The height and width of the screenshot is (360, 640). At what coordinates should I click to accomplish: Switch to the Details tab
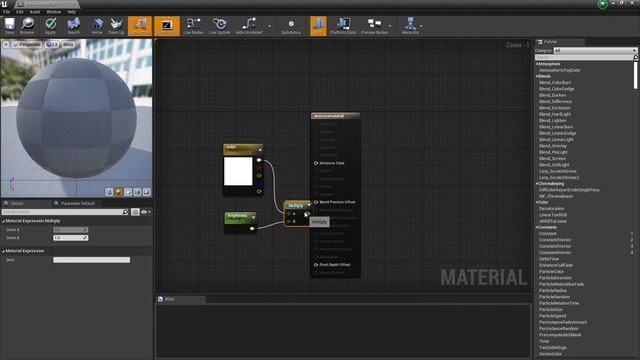(x=16, y=203)
